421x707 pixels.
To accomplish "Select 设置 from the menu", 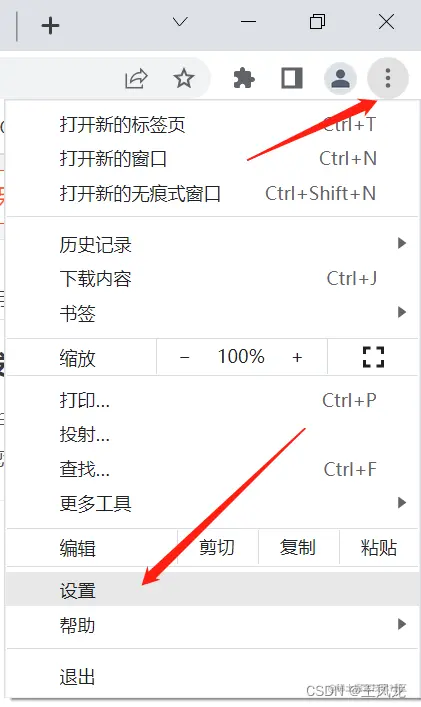I will [212, 590].
